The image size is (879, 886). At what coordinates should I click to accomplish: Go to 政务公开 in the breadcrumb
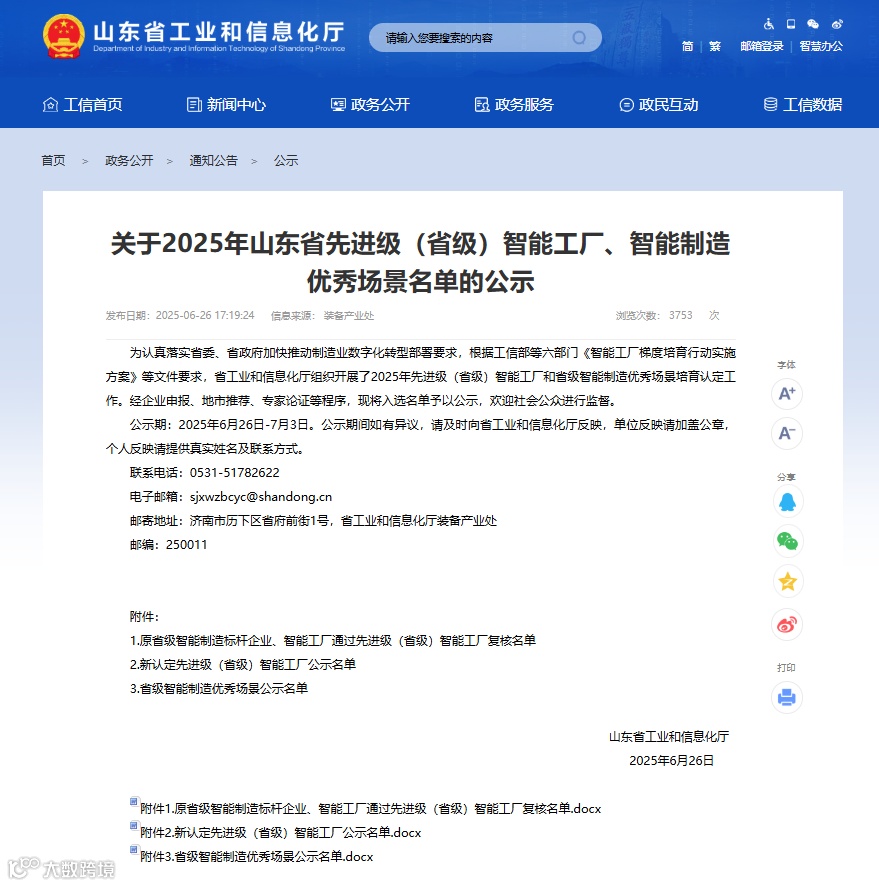pyautogui.click(x=129, y=160)
